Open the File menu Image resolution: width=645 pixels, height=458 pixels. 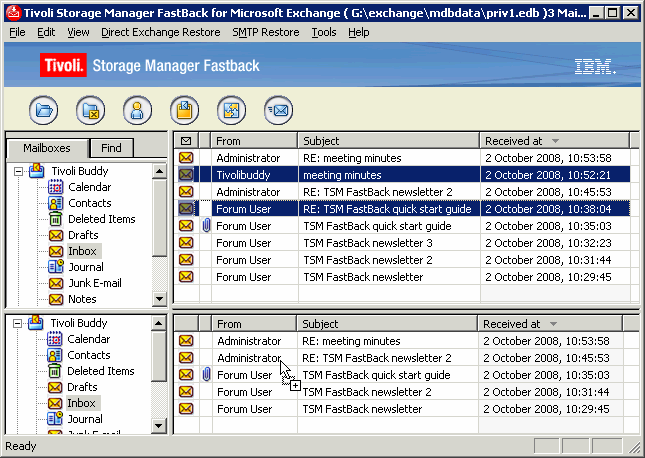[x=17, y=32]
